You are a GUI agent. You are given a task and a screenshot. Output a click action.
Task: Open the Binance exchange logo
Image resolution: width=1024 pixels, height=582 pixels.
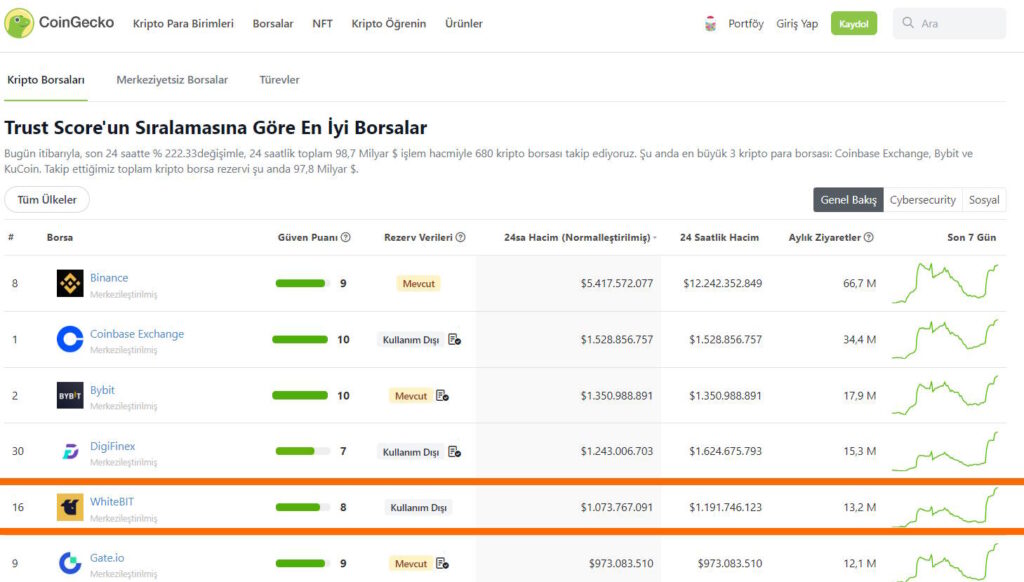point(70,283)
